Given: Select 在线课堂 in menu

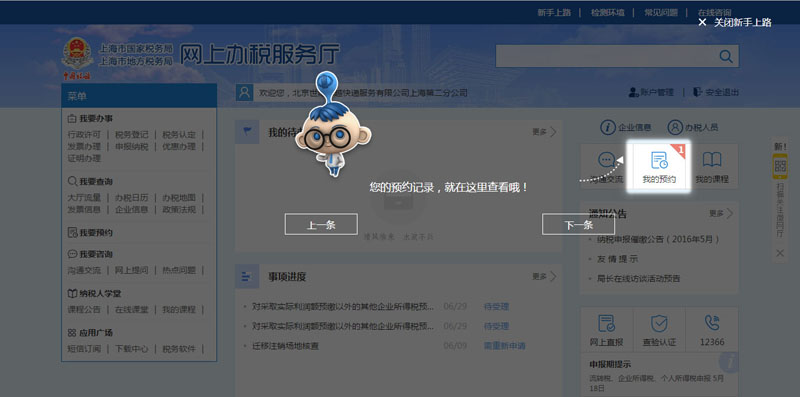Looking at the screenshot, I should pos(131,310).
